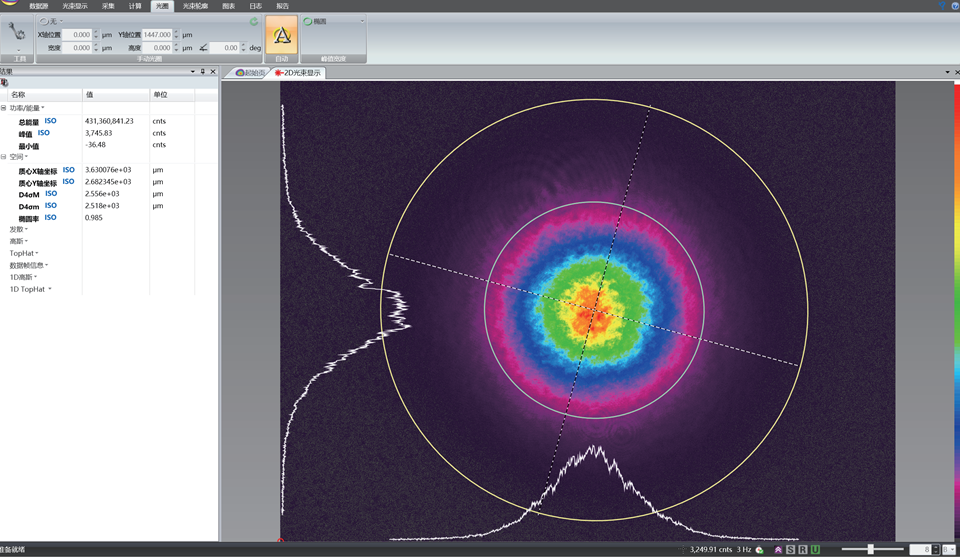Click the 单位 column header
The width and height of the screenshot is (960, 558).
172,95
